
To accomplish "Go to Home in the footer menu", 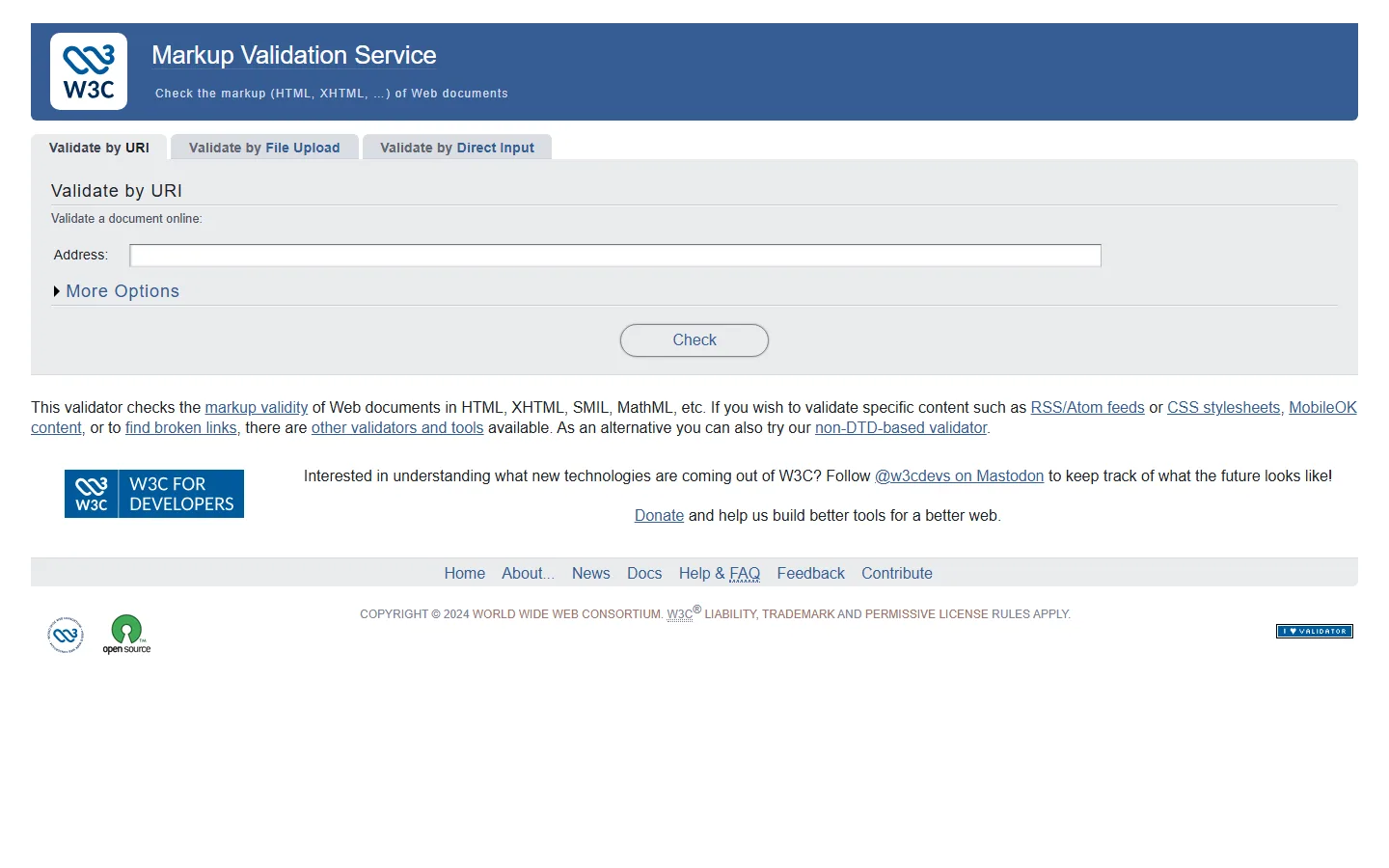I will click(465, 573).
